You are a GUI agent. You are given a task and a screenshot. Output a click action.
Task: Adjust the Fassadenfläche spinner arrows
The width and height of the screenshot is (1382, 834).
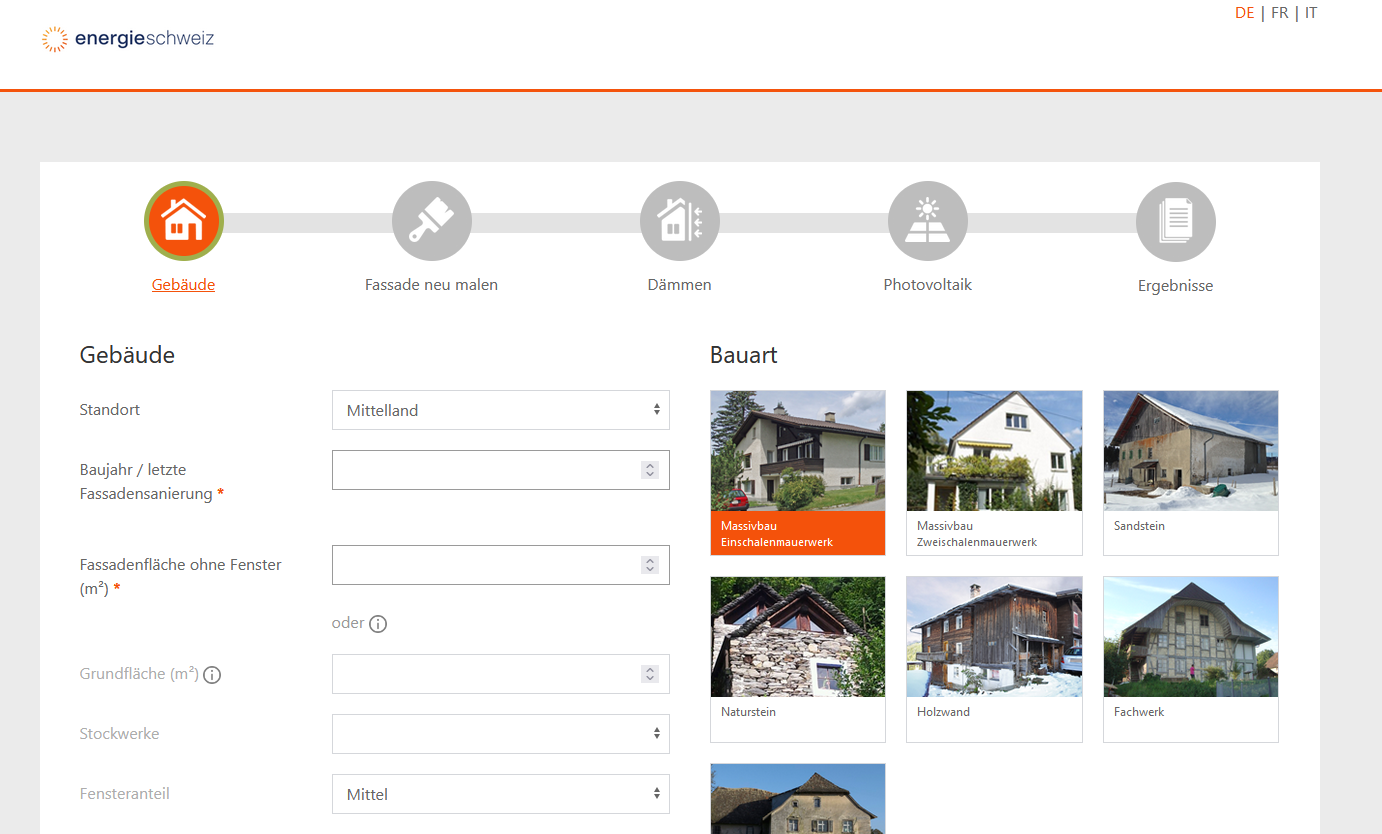[x=650, y=565]
